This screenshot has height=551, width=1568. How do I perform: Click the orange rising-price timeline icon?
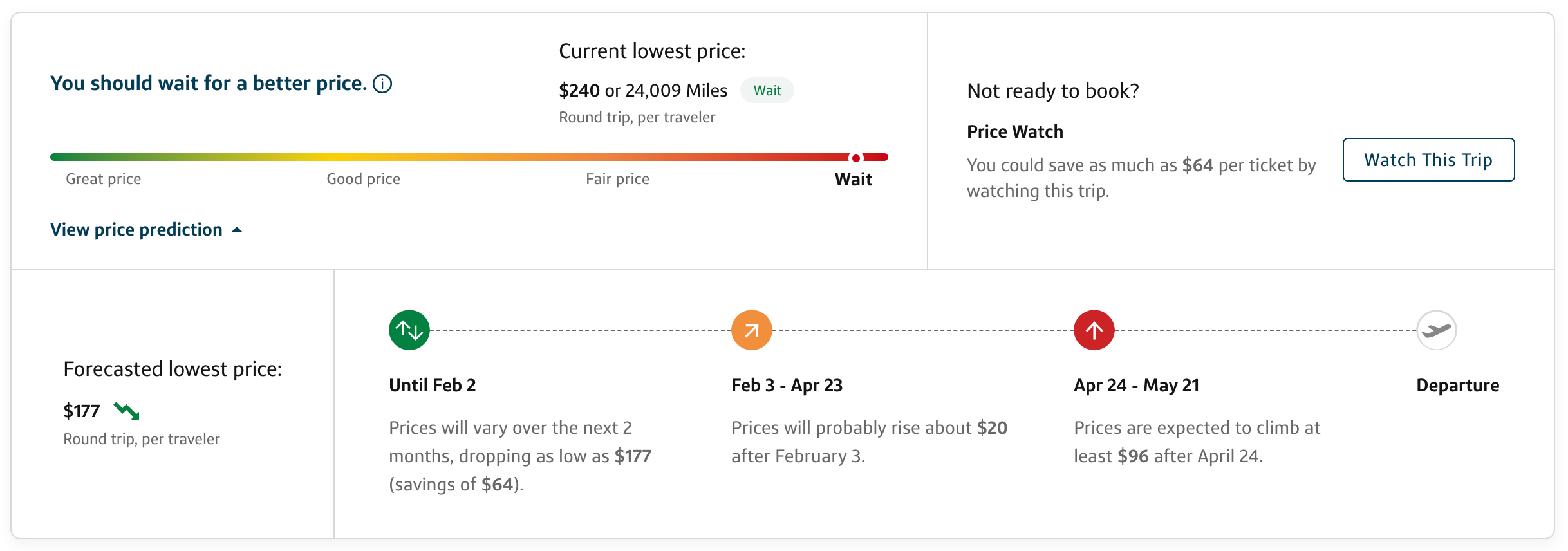[x=751, y=330]
